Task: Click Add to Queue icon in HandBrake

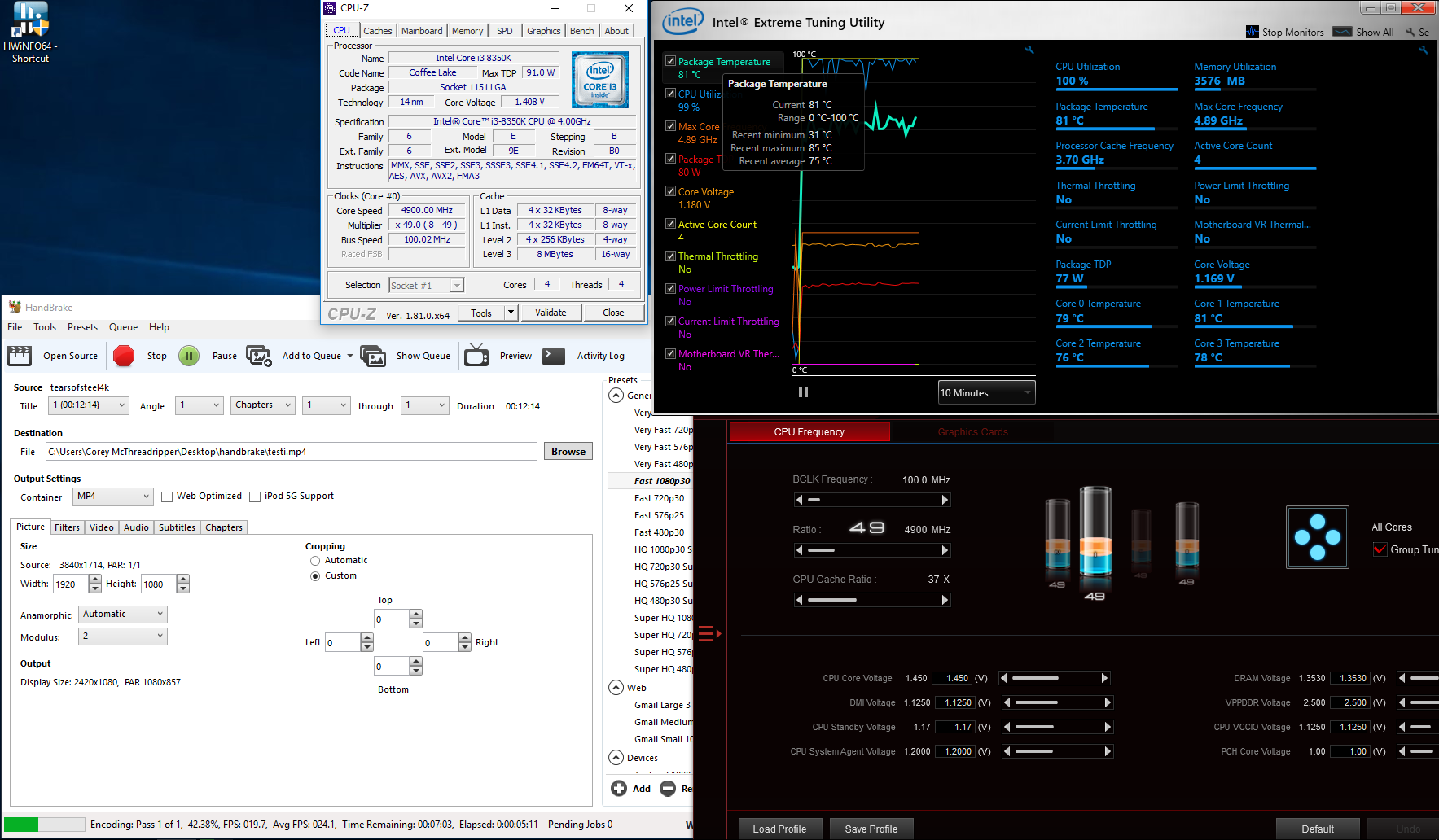Action: (259, 356)
